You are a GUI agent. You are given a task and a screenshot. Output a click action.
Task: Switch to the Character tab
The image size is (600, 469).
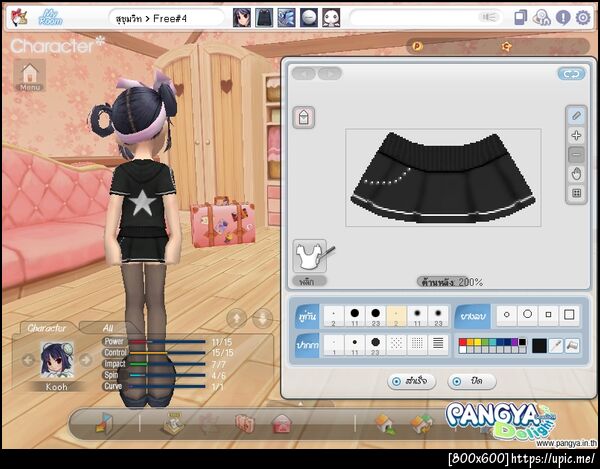(x=47, y=328)
